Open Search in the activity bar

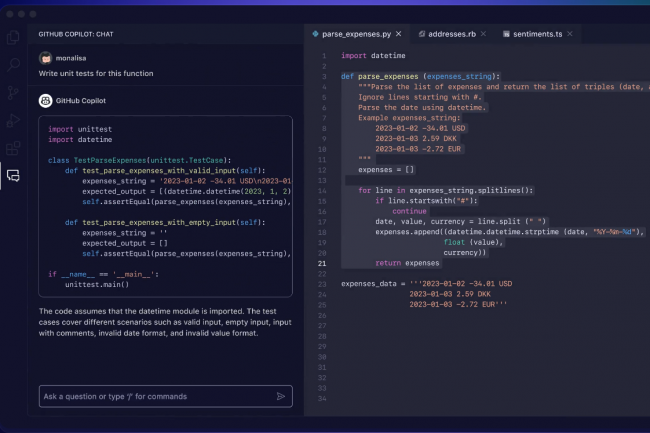(13, 65)
